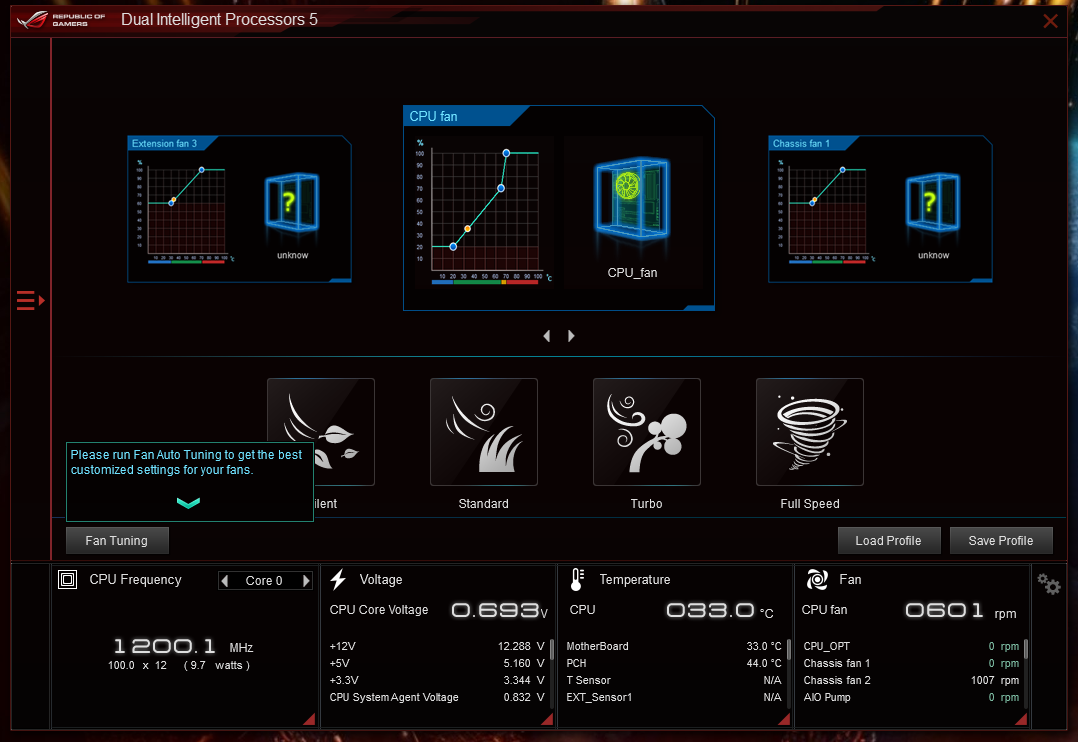Screen dimensions: 1078x742
Task: Select the Turbo fan mode icon
Action: coord(647,432)
